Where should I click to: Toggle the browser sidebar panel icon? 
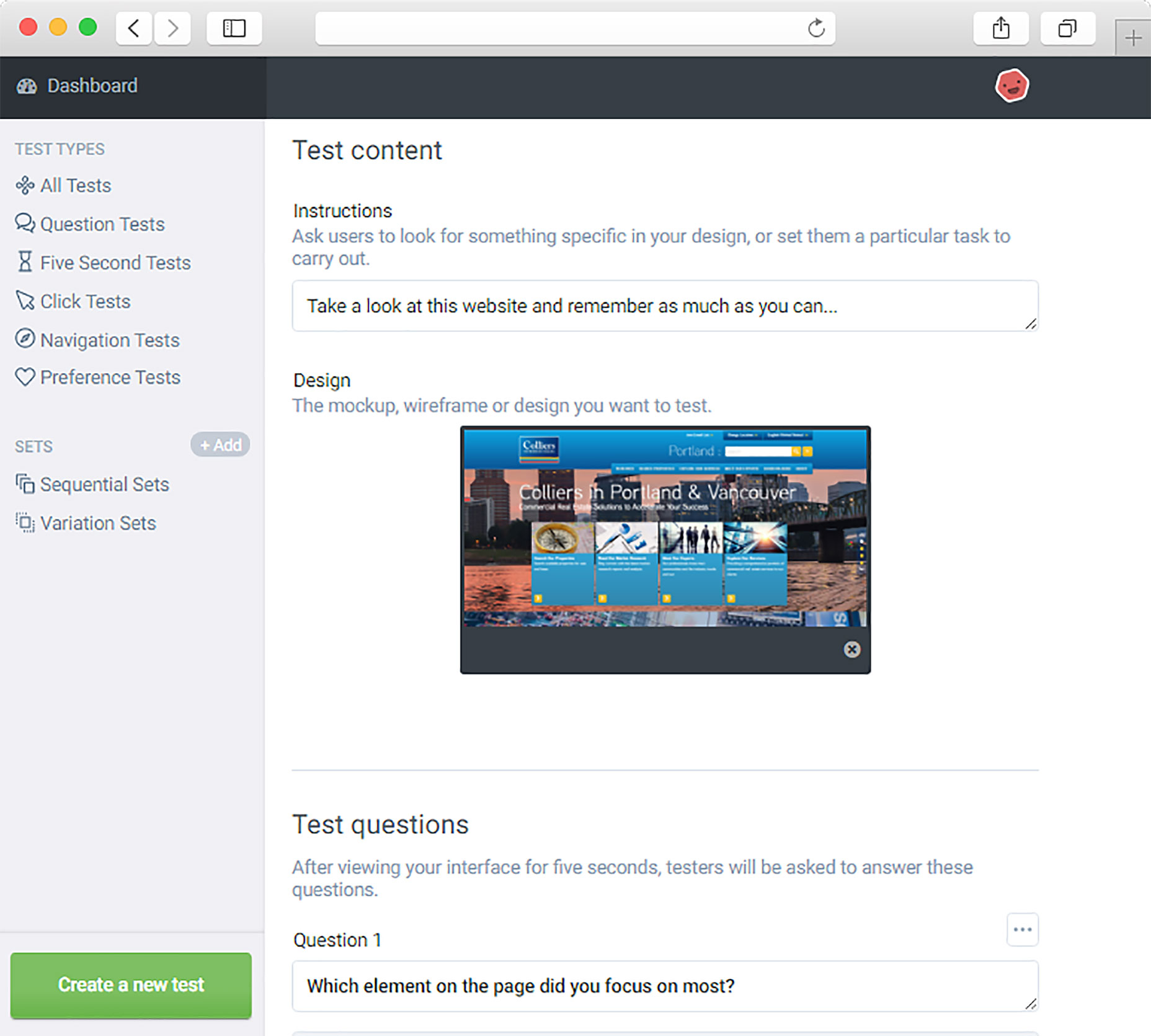234,28
